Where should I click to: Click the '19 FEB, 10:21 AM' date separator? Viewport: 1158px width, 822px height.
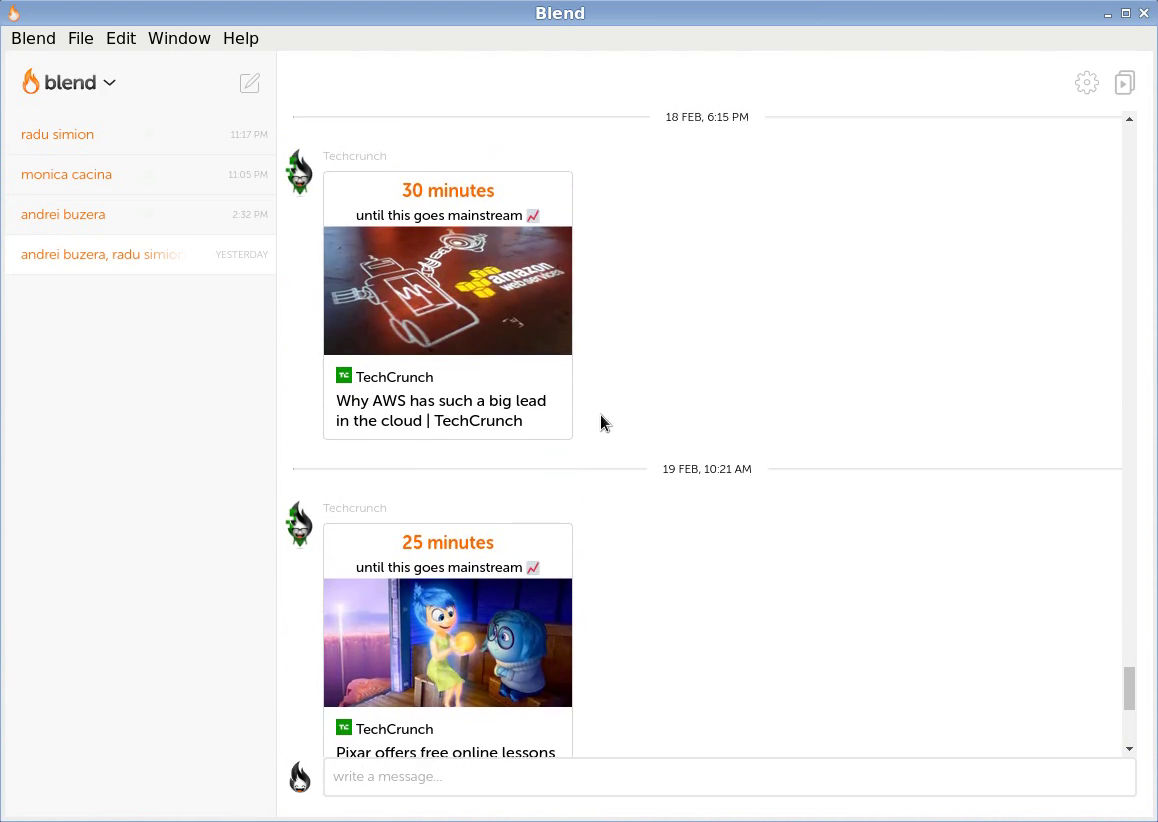pos(707,469)
